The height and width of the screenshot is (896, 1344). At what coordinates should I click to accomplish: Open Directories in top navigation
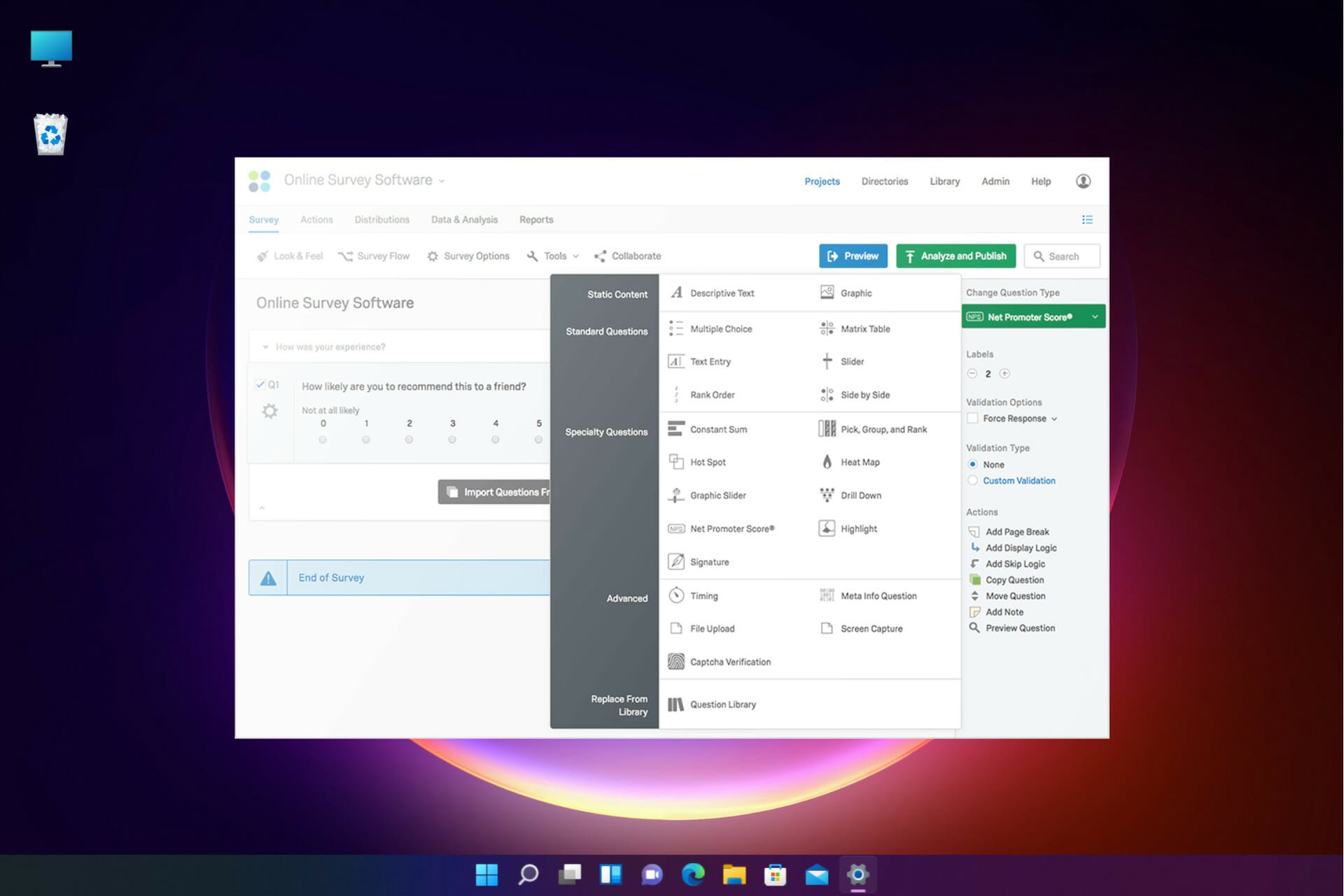tap(885, 181)
